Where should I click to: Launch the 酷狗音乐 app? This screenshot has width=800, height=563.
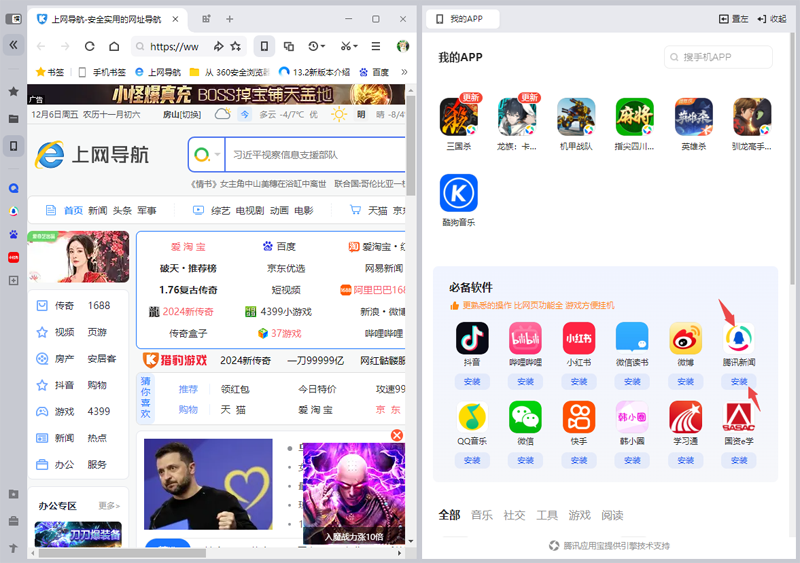[x=459, y=193]
